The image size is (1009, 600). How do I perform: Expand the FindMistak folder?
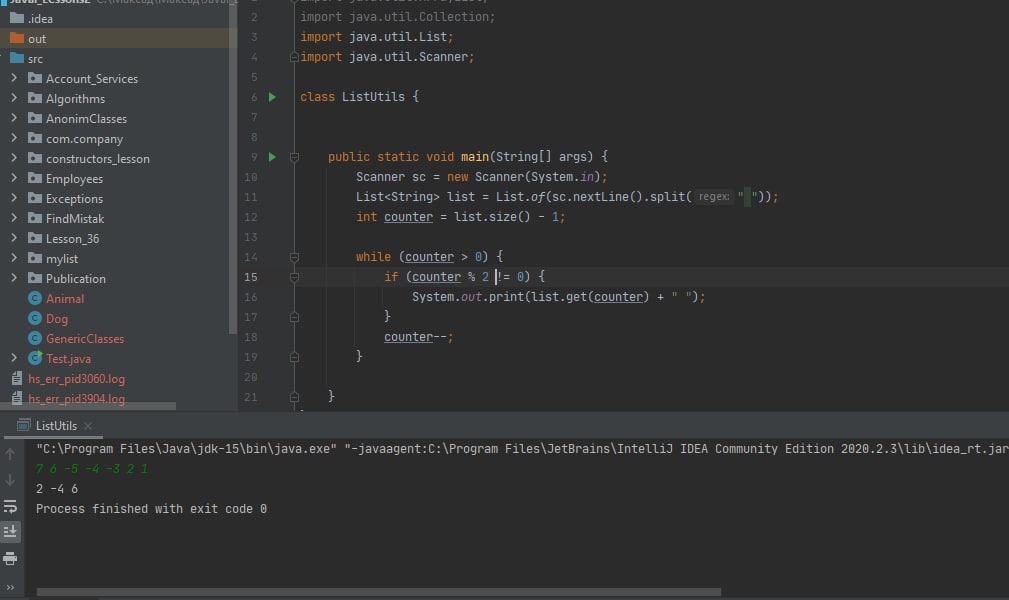pos(14,218)
